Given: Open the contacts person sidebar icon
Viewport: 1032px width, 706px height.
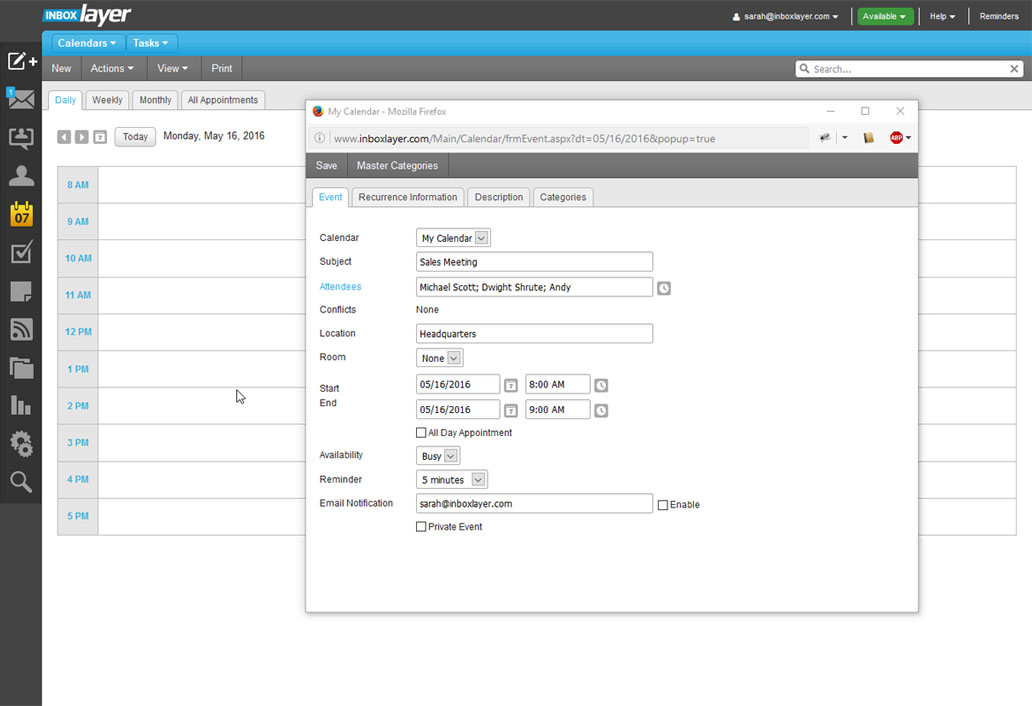Looking at the screenshot, I should [x=21, y=176].
